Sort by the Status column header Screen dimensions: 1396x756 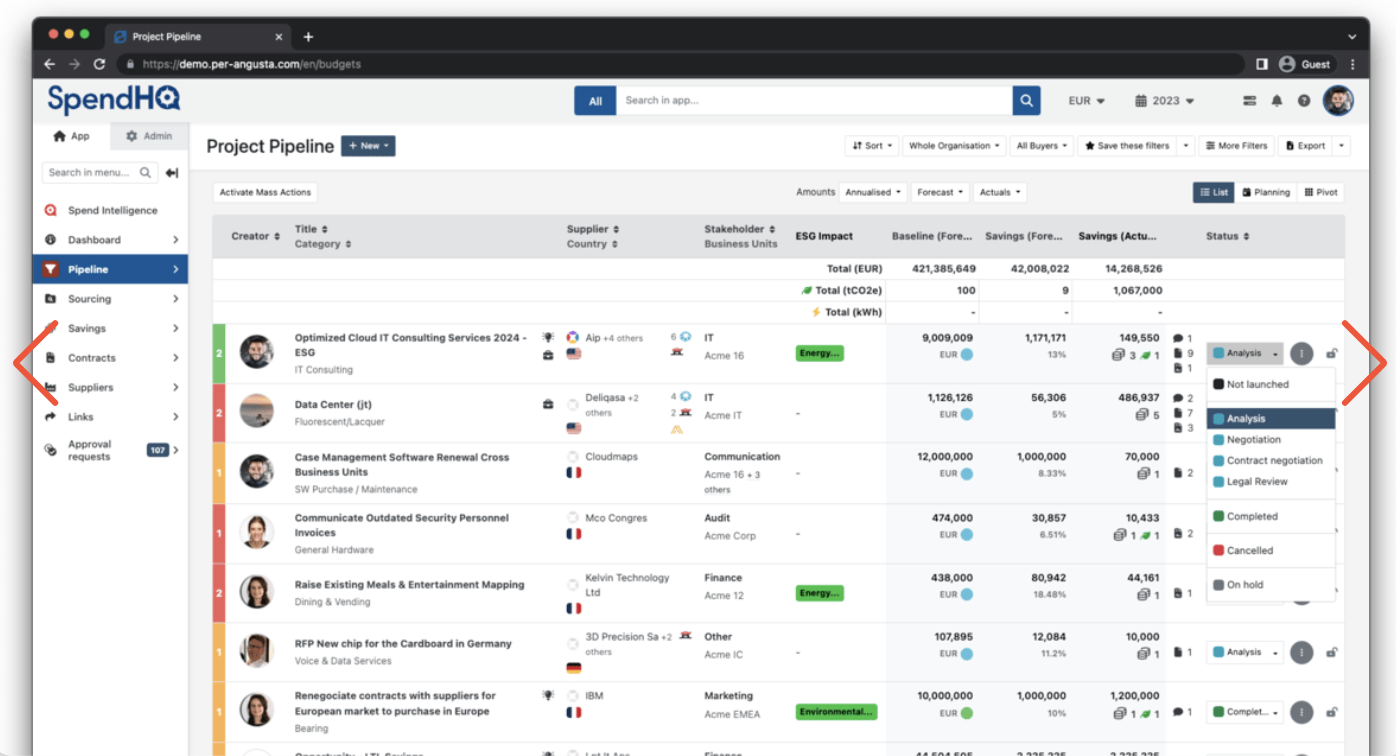point(1228,236)
